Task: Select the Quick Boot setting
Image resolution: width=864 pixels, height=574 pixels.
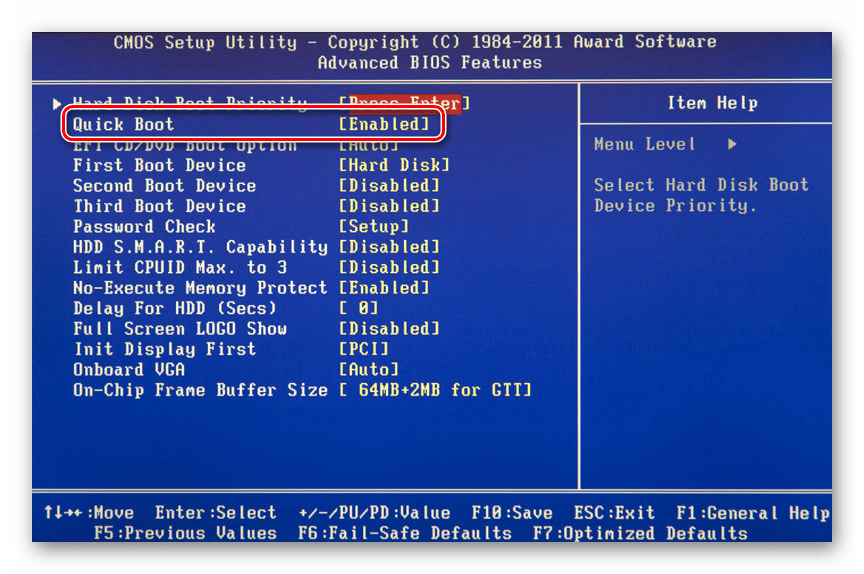Action: click(123, 125)
